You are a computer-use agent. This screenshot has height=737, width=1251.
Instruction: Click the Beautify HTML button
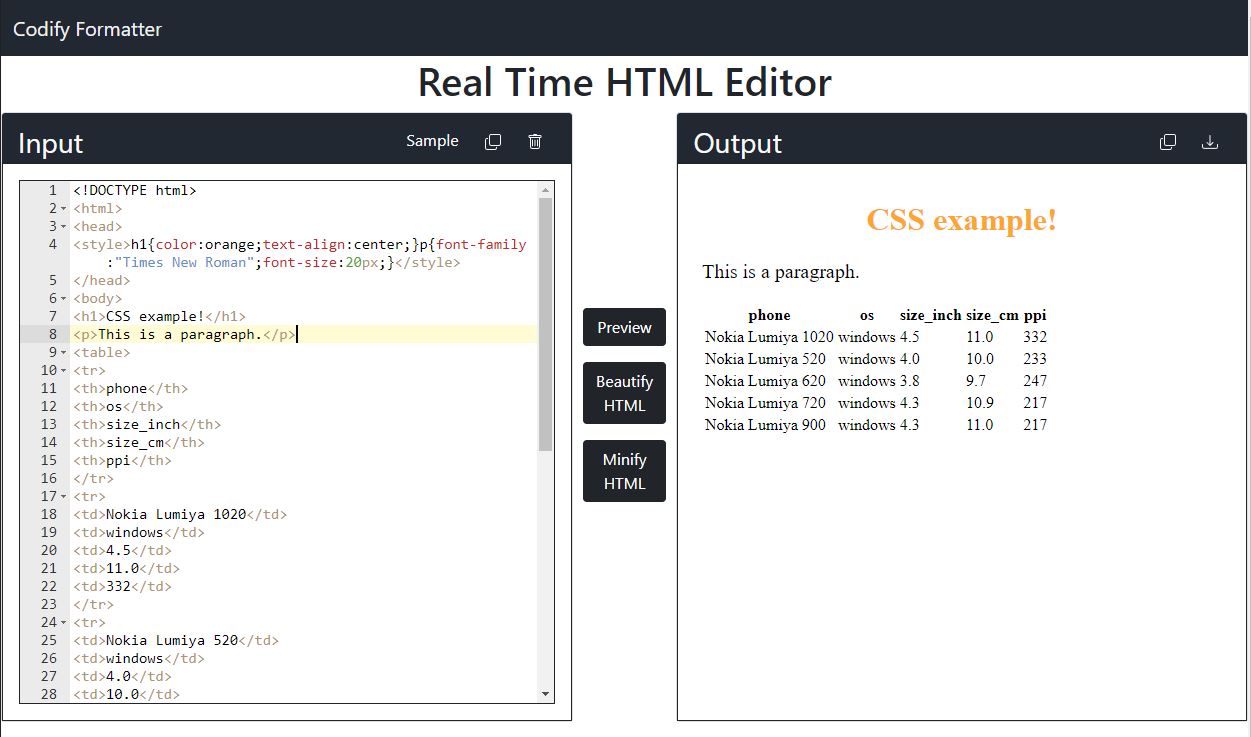(x=624, y=393)
